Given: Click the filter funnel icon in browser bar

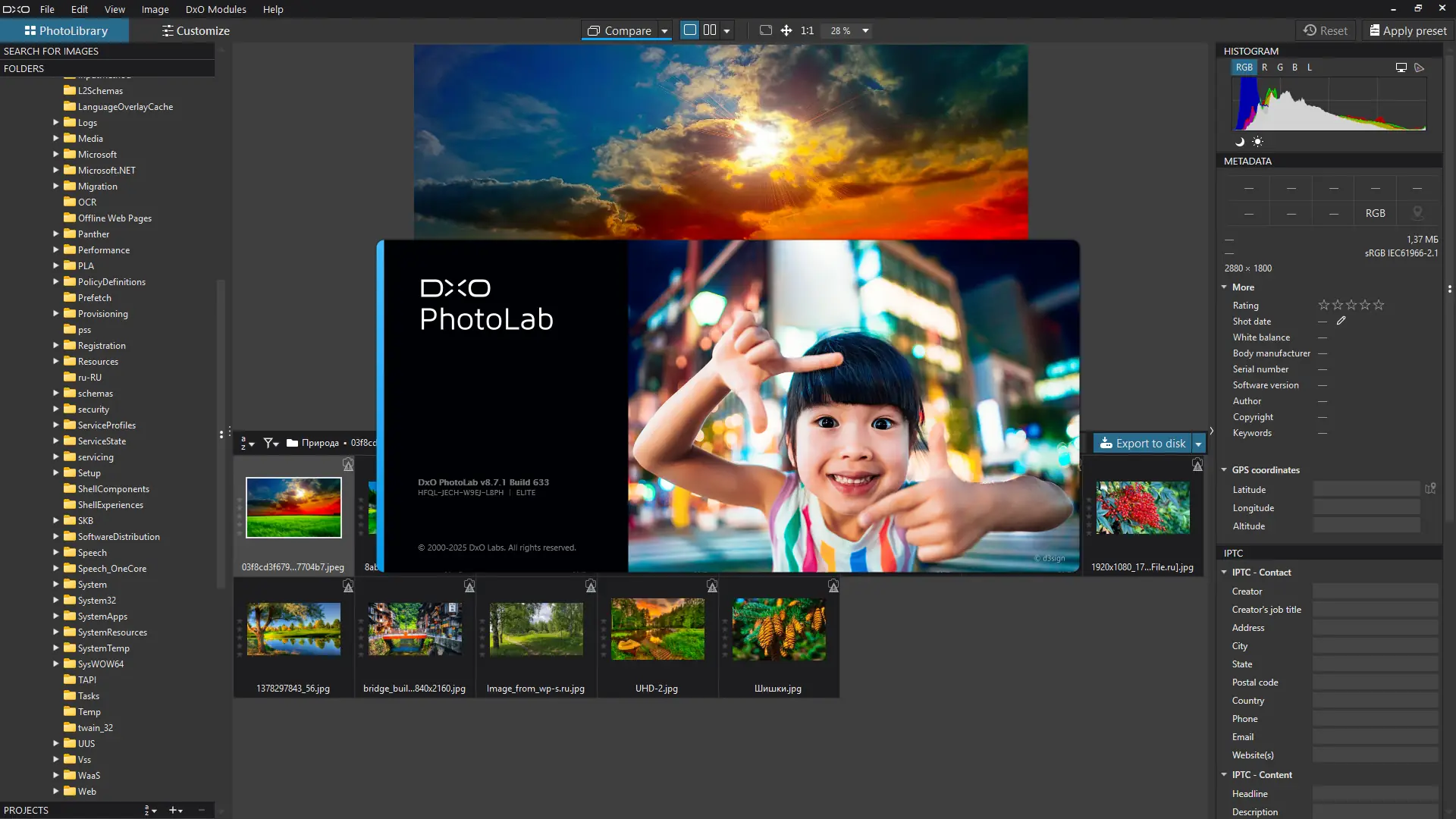Looking at the screenshot, I should click(x=269, y=443).
